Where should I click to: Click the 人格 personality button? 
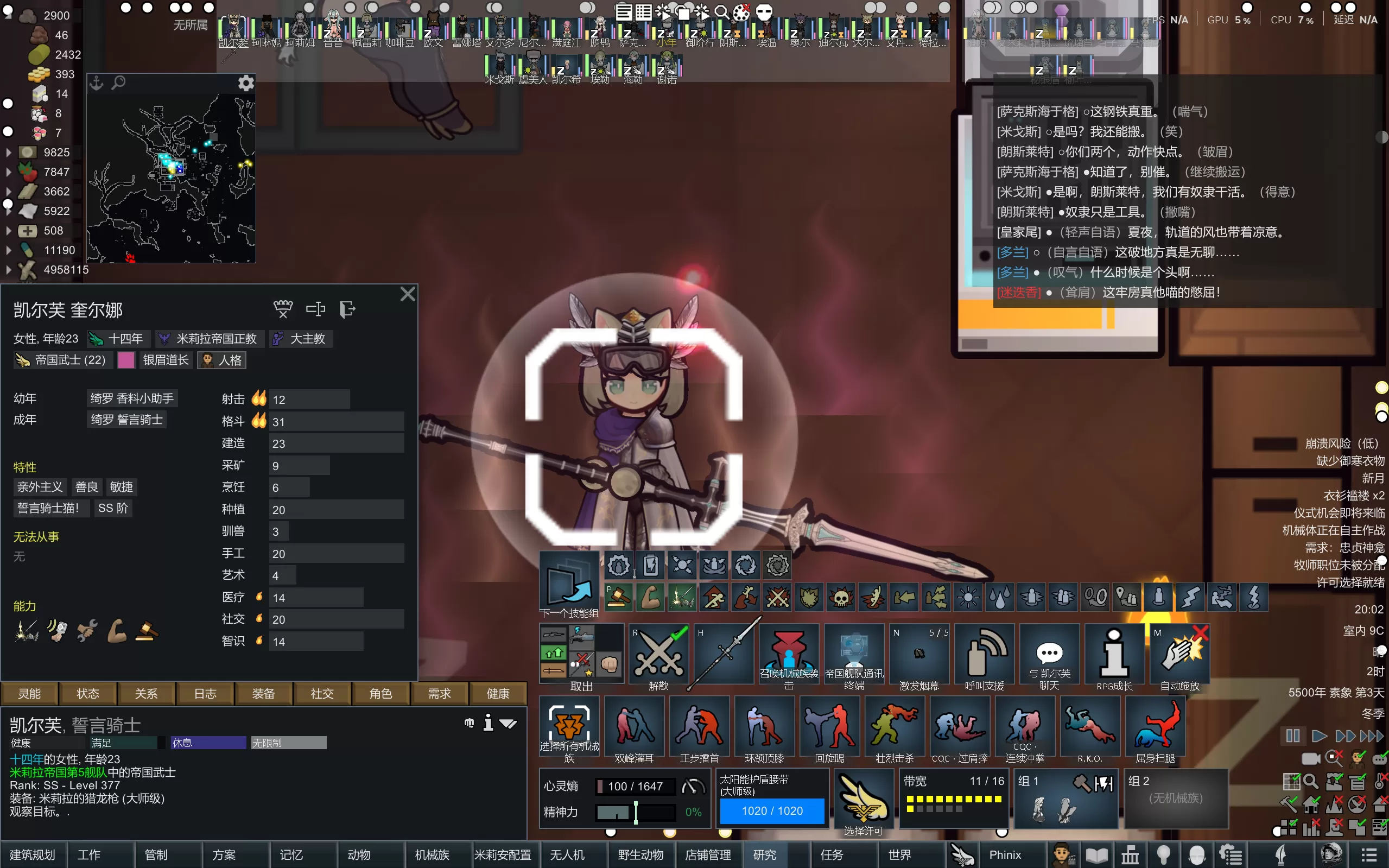222,360
